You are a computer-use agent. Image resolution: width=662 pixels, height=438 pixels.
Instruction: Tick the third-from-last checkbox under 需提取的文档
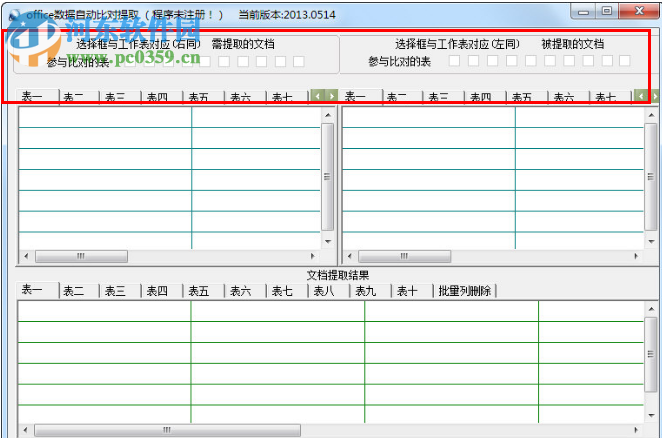click(x=261, y=62)
